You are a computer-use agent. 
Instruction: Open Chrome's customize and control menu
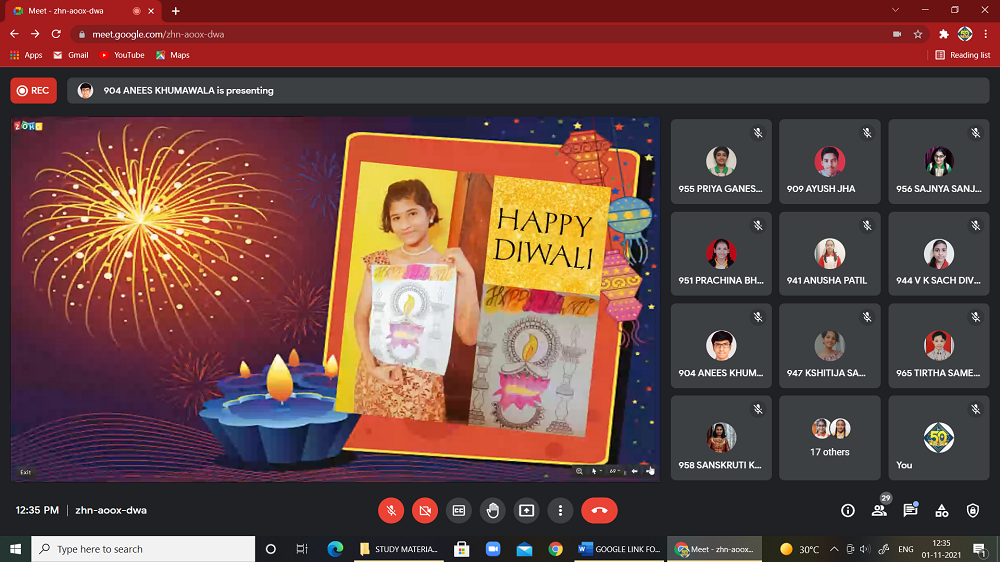click(986, 33)
